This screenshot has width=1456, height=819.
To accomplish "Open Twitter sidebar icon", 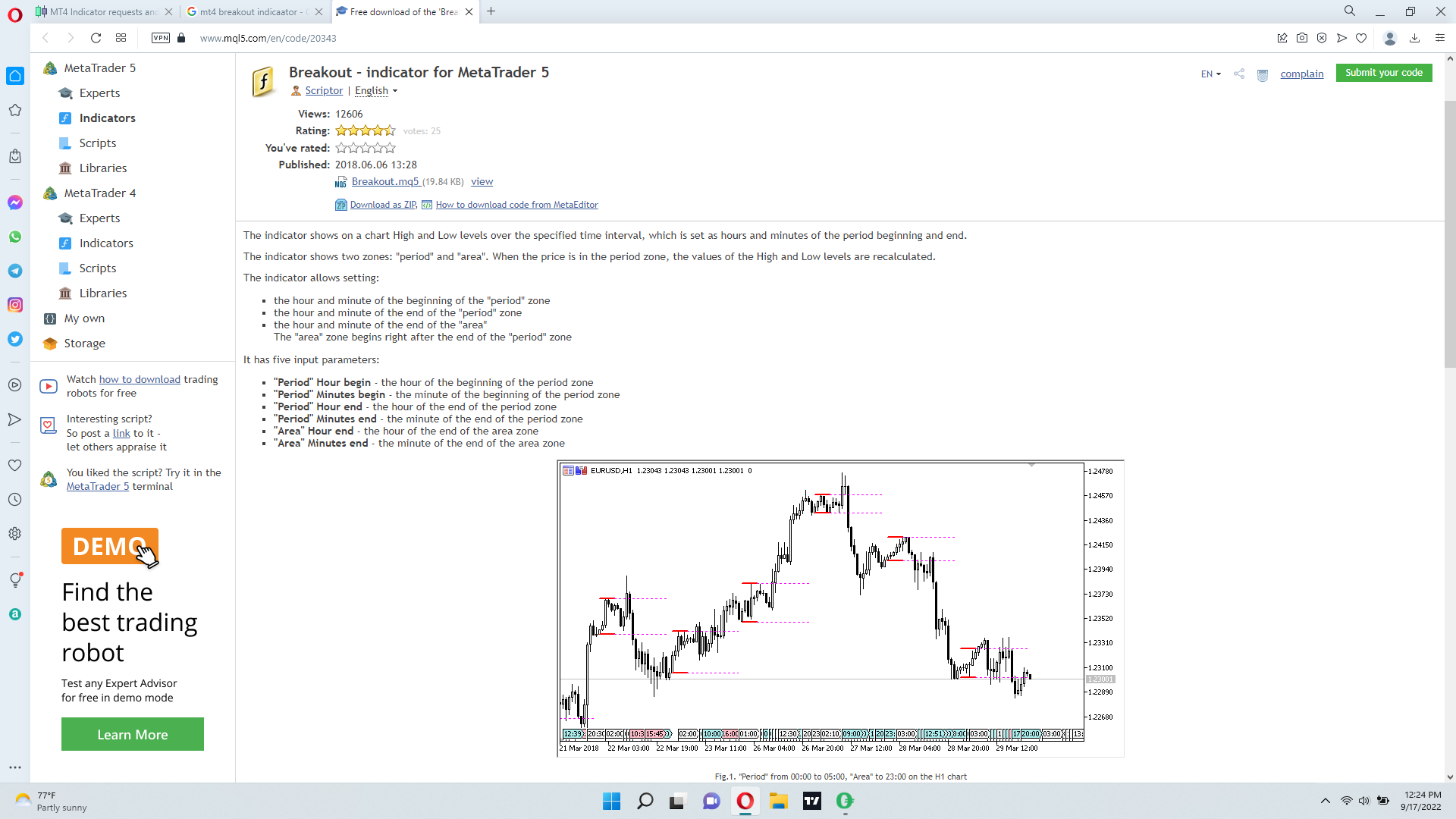I will pos(15,339).
